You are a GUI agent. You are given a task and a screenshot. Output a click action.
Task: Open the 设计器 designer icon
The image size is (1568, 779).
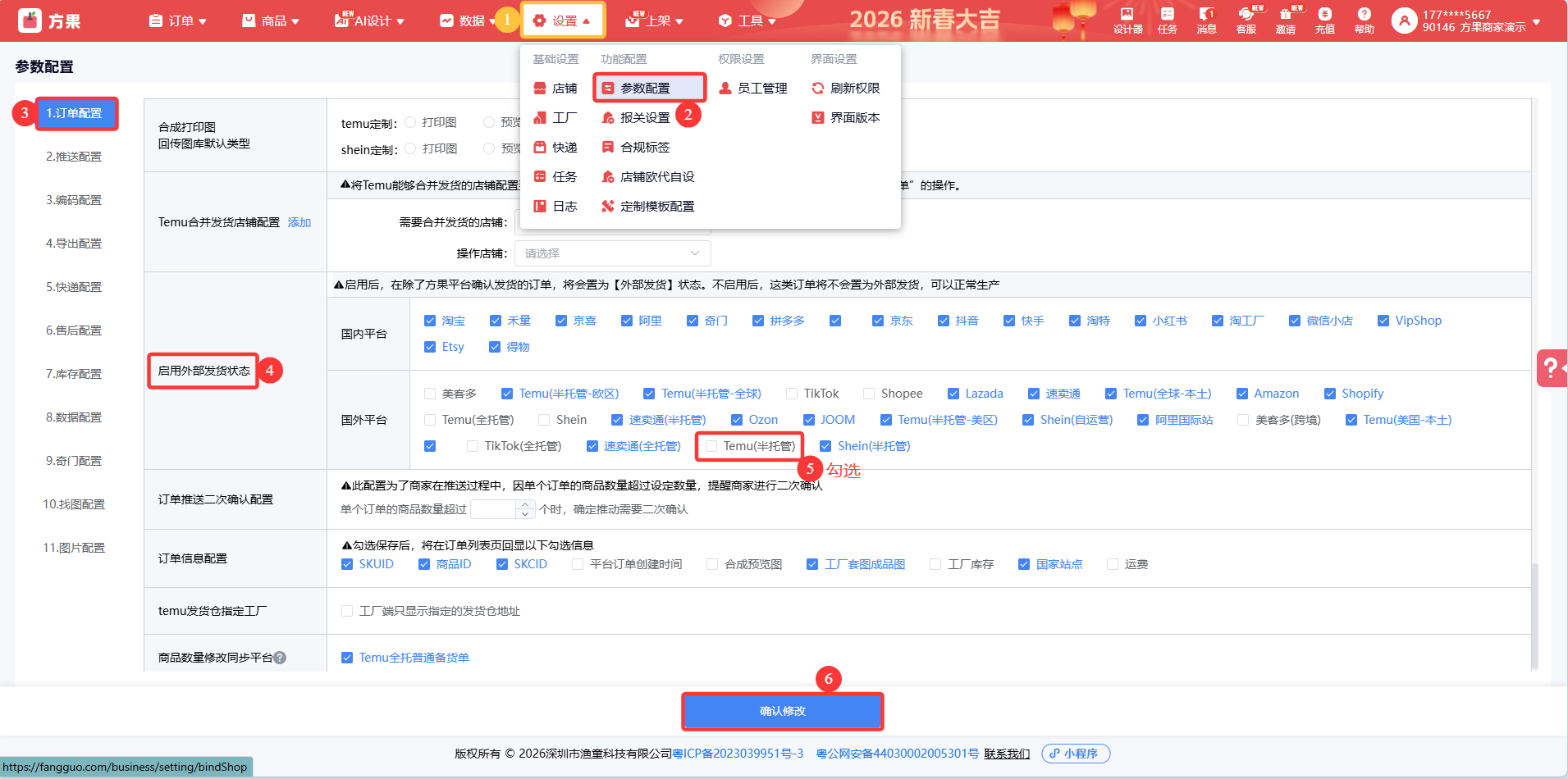[1127, 20]
